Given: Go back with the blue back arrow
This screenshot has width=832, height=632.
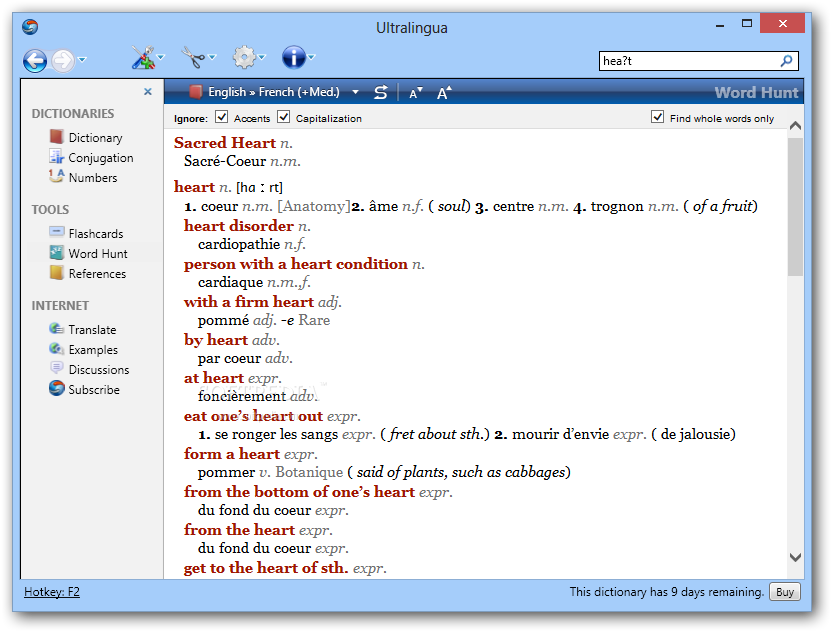Looking at the screenshot, I should 35,60.
